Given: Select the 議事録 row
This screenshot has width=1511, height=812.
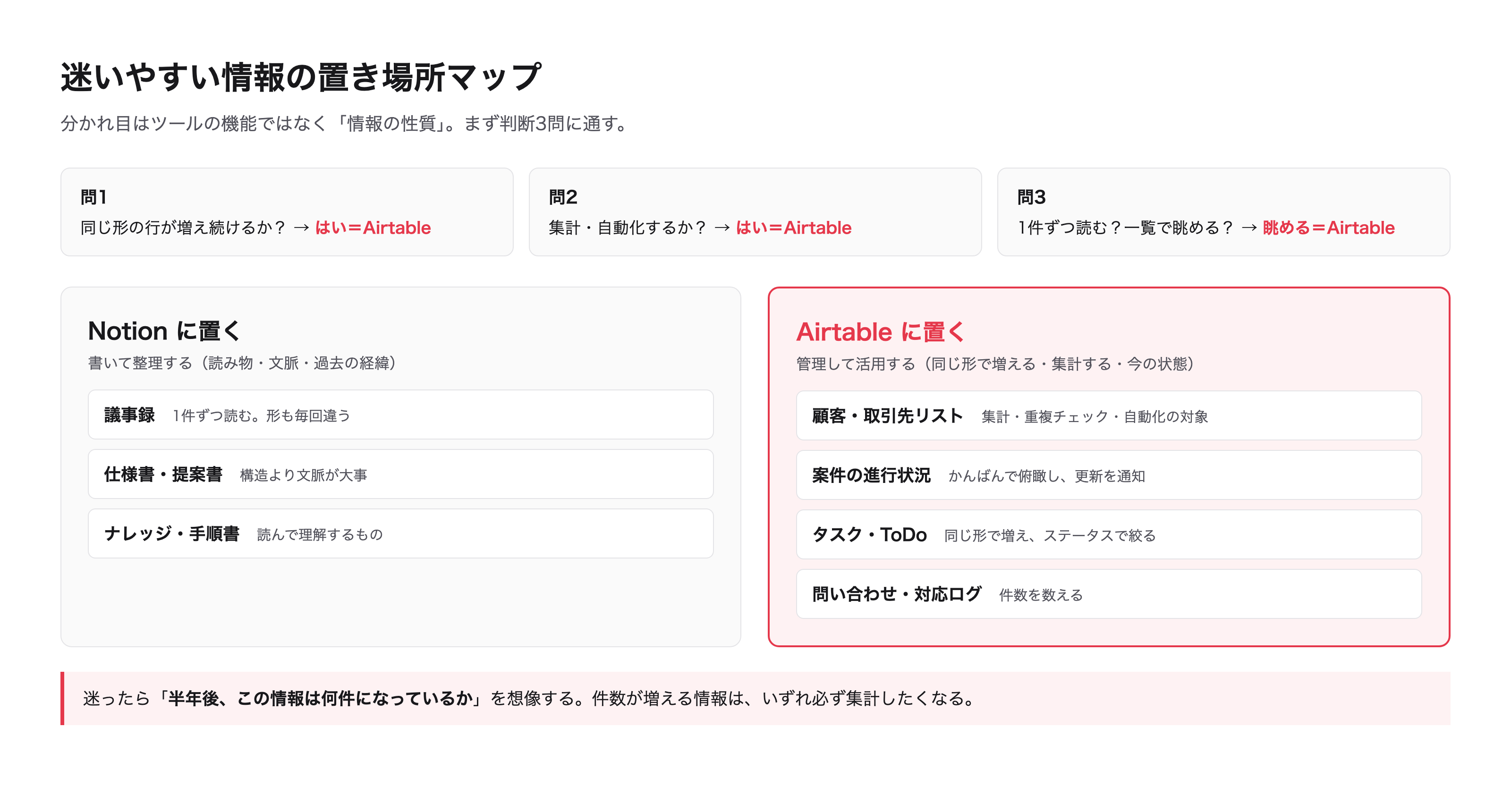Looking at the screenshot, I should coord(400,415).
